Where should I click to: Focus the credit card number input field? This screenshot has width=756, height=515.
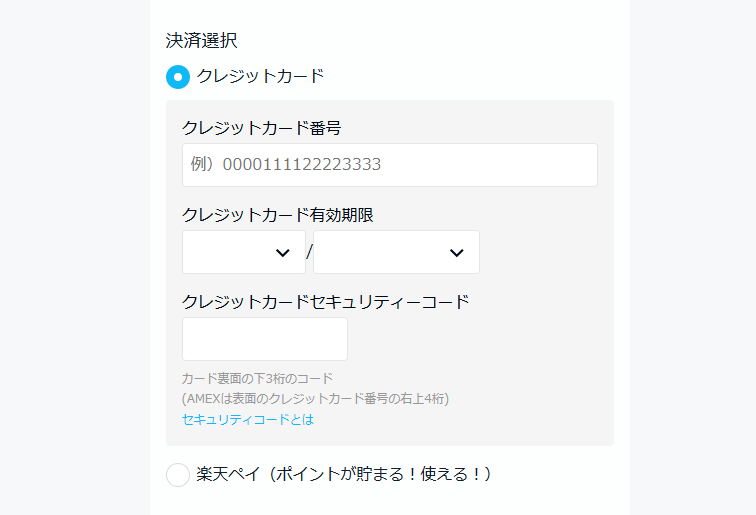[389, 165]
